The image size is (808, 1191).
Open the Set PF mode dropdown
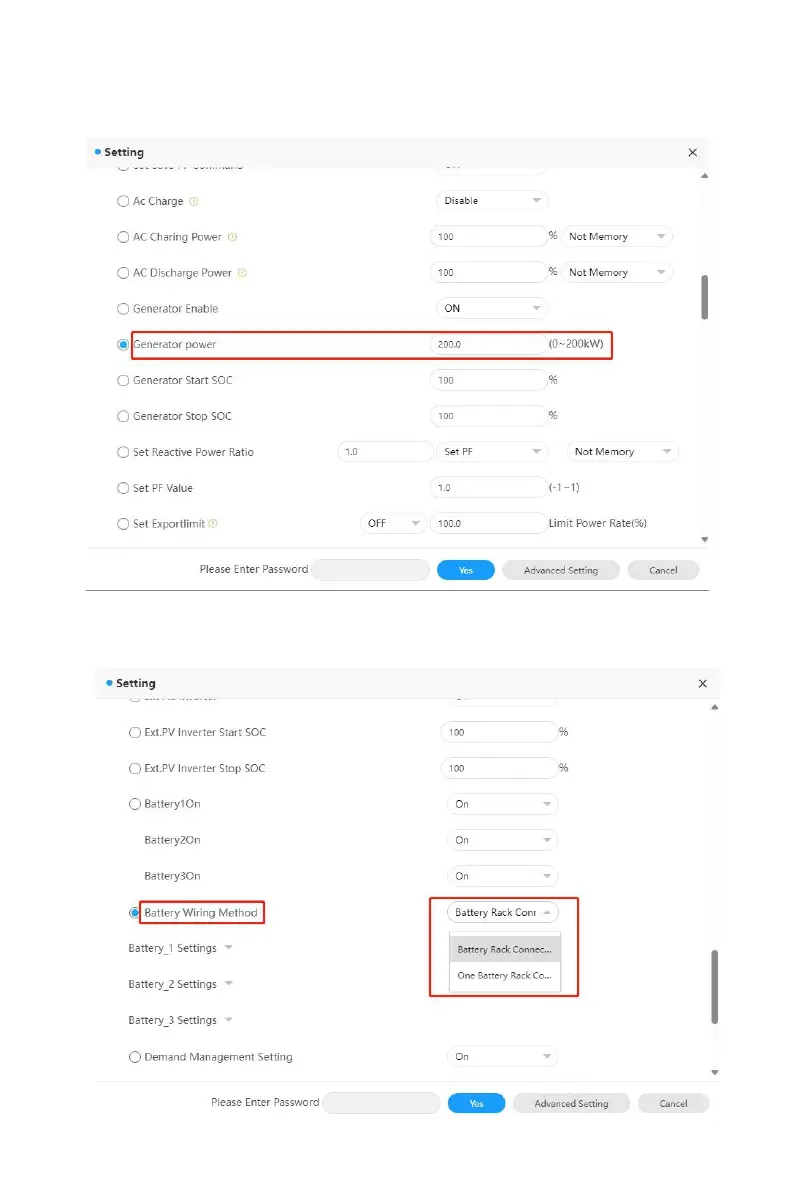492,452
